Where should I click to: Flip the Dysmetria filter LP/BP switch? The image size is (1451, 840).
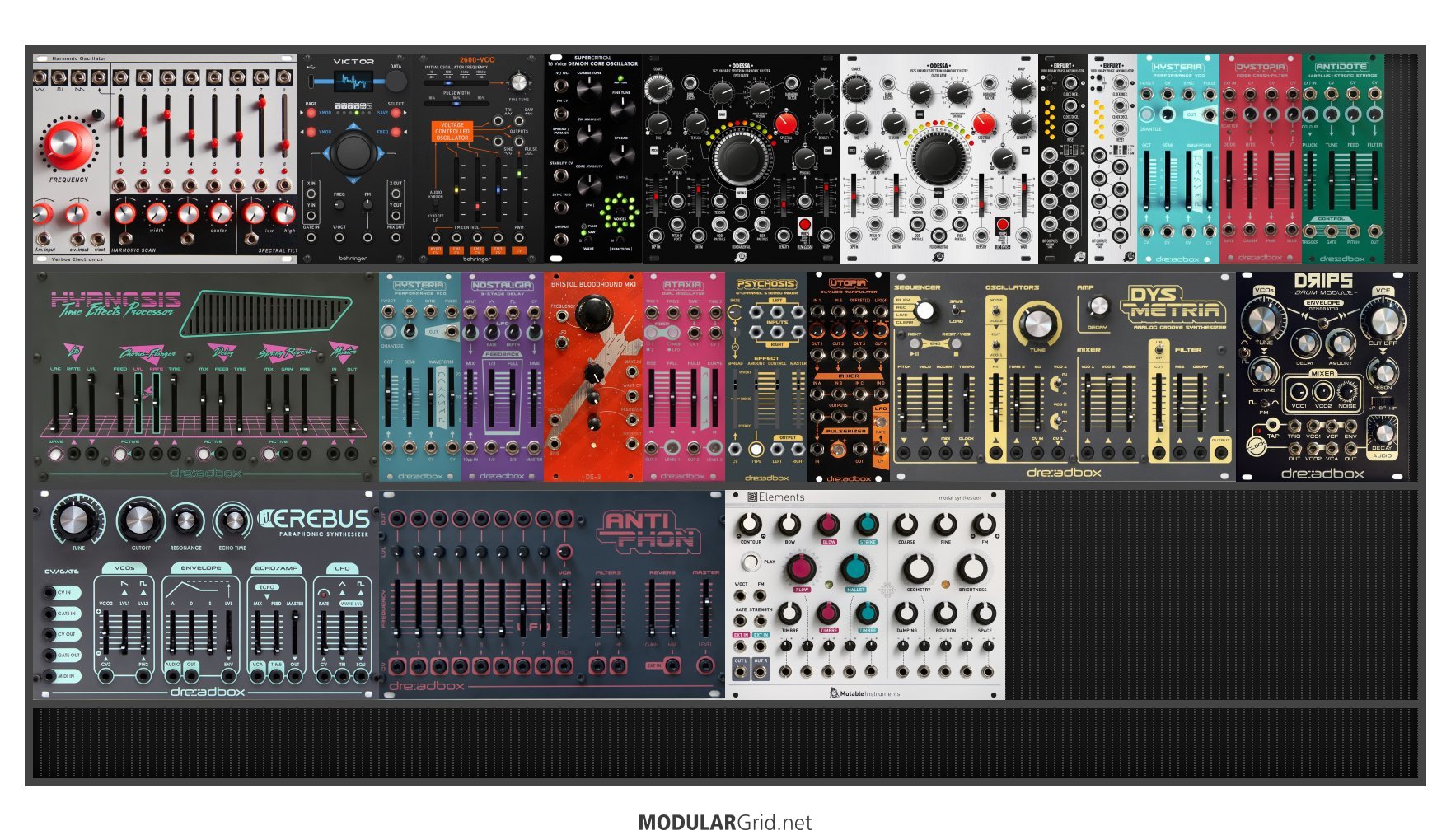pyautogui.click(x=1158, y=351)
